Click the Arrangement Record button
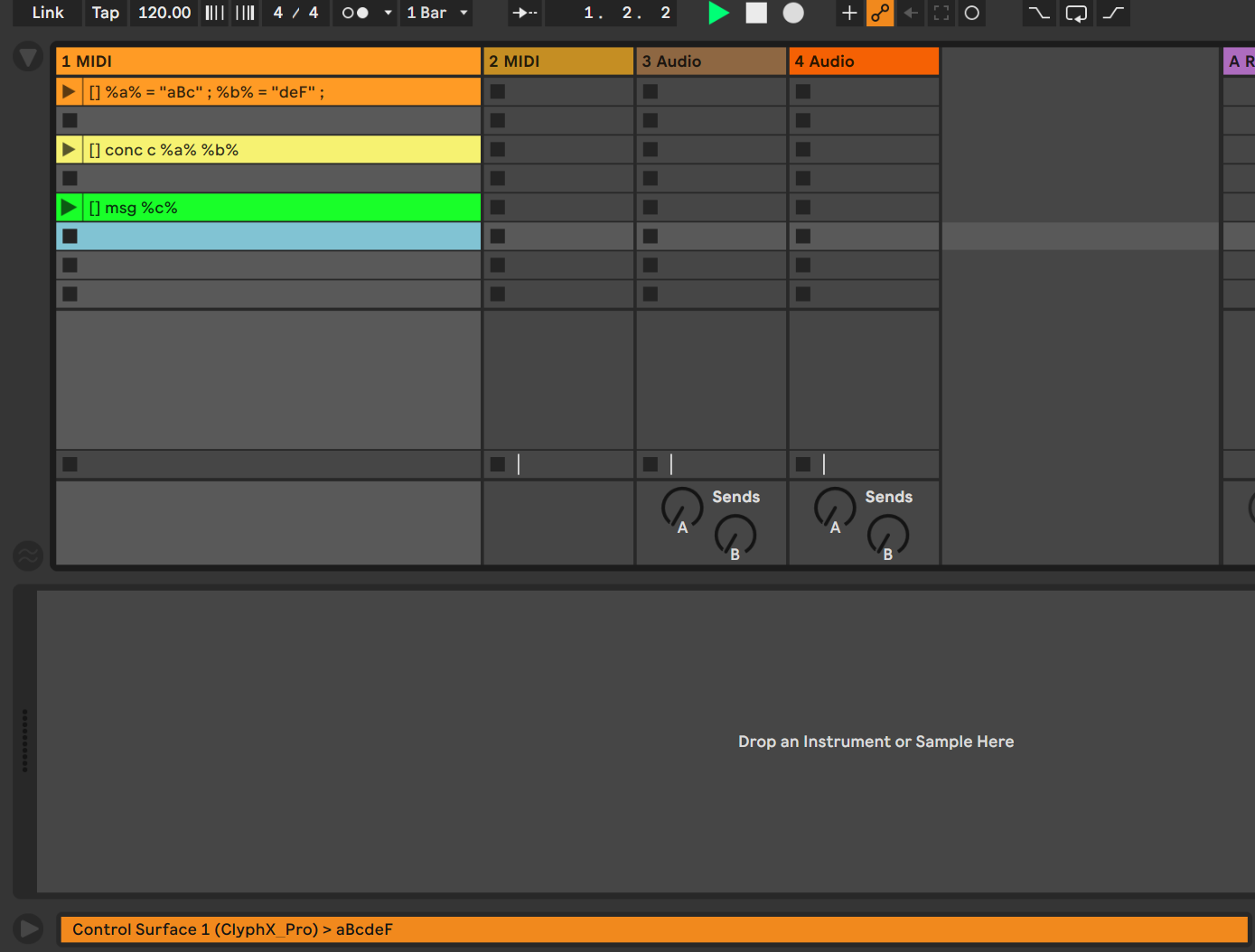1255x952 pixels. [x=792, y=13]
